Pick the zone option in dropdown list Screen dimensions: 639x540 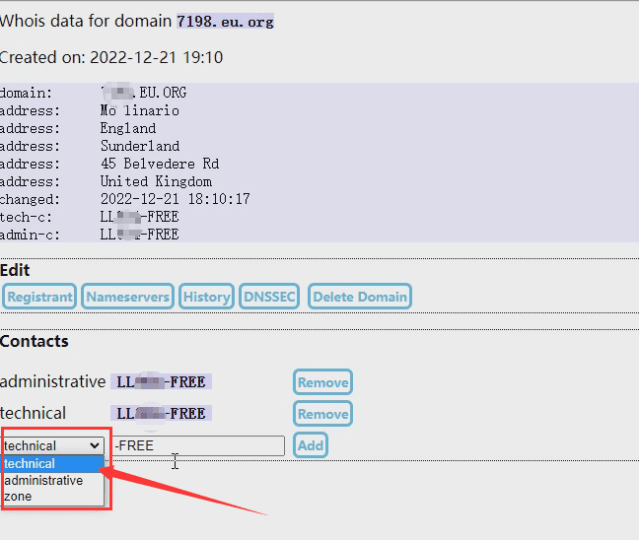click(x=18, y=496)
